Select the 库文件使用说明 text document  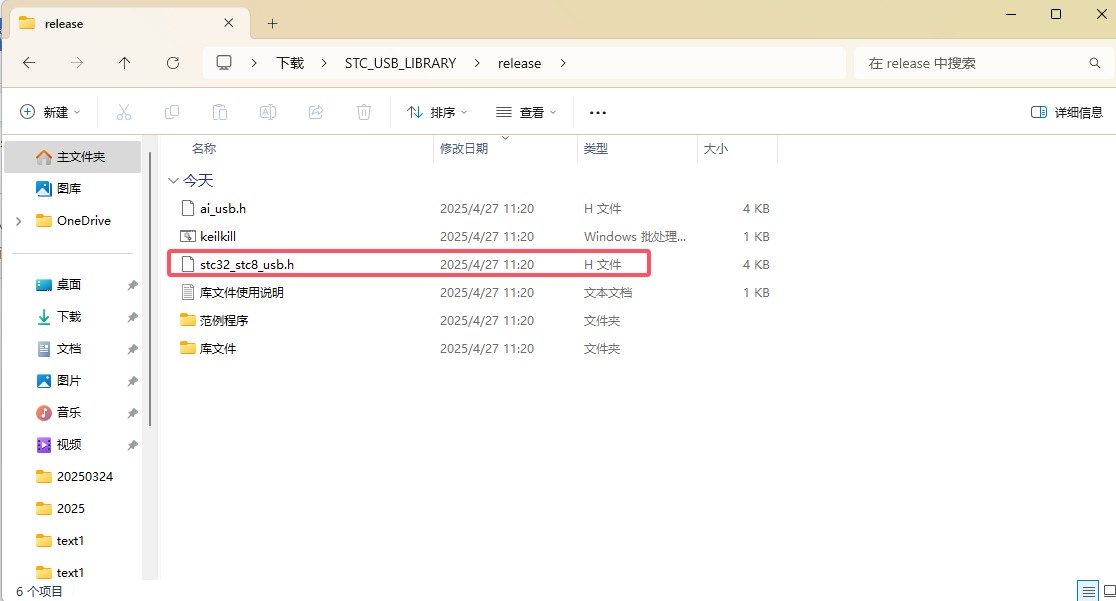[241, 293]
